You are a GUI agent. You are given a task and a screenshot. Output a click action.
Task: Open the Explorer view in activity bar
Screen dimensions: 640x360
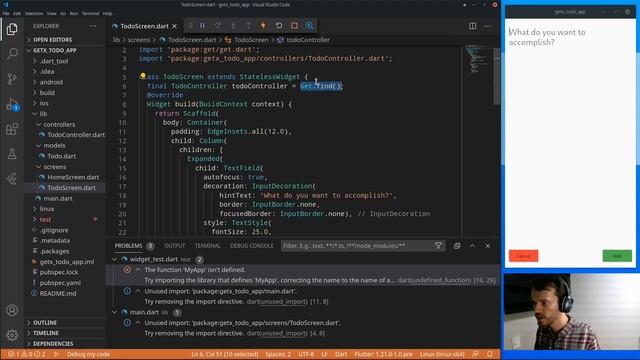coord(12,29)
